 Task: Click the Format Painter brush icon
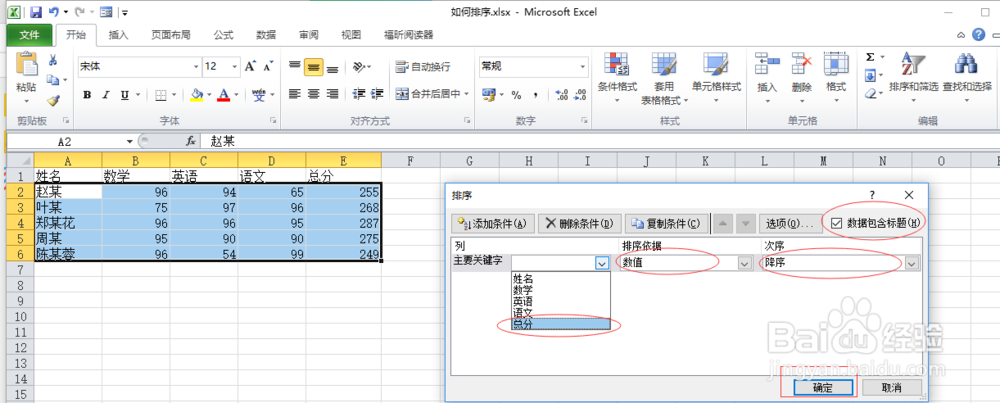pos(53,100)
